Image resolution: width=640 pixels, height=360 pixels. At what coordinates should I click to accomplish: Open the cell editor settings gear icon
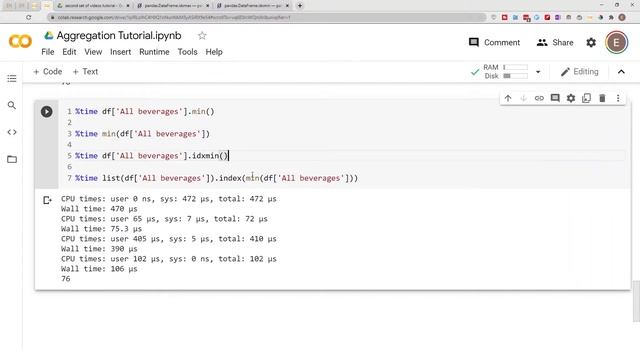[571, 98]
